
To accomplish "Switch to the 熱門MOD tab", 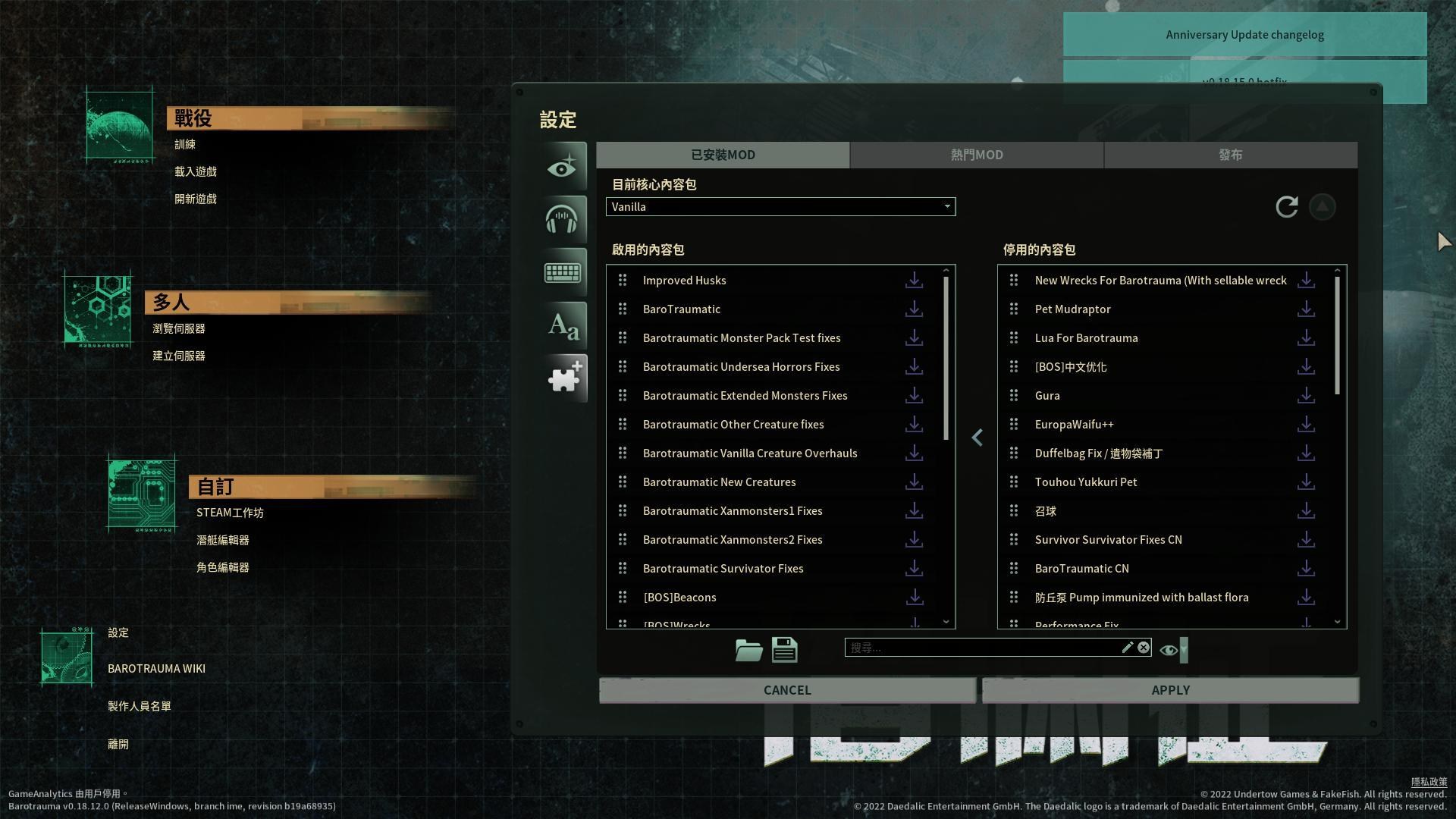I will click(x=977, y=155).
